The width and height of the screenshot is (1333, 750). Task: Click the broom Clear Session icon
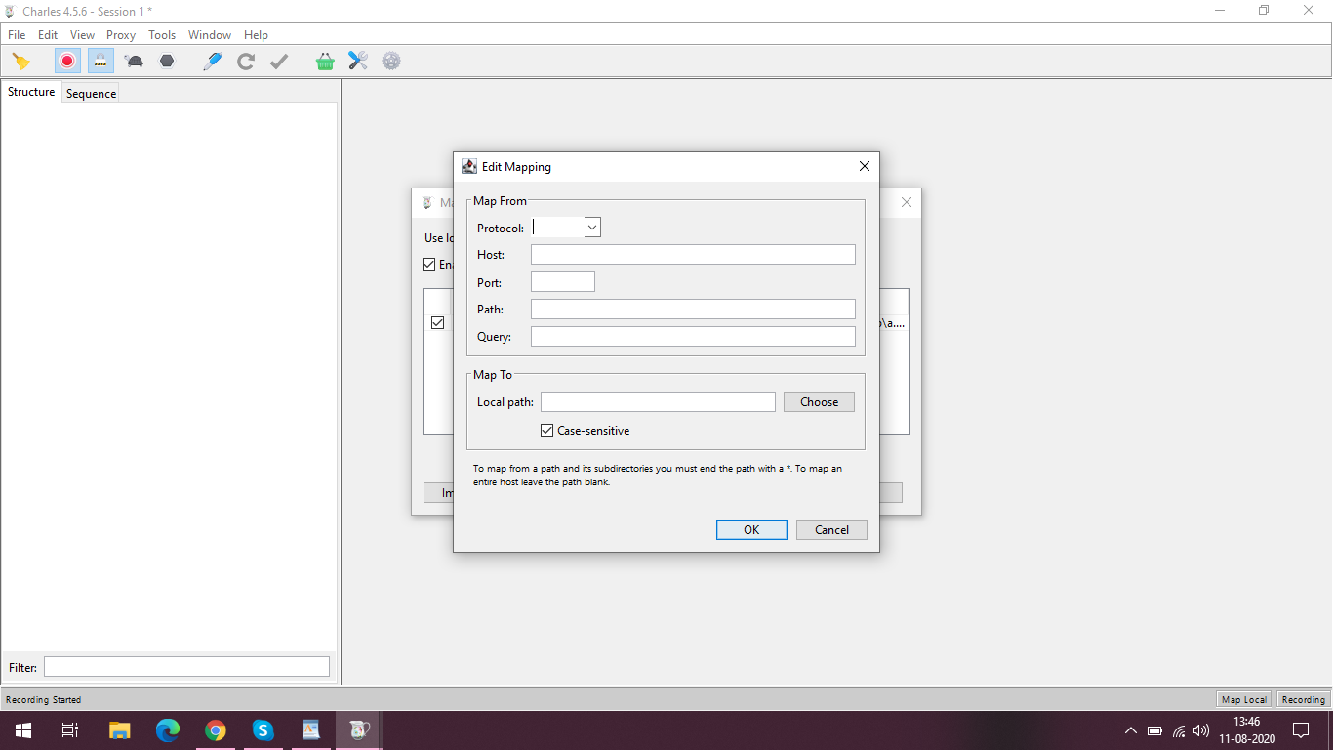click(21, 61)
